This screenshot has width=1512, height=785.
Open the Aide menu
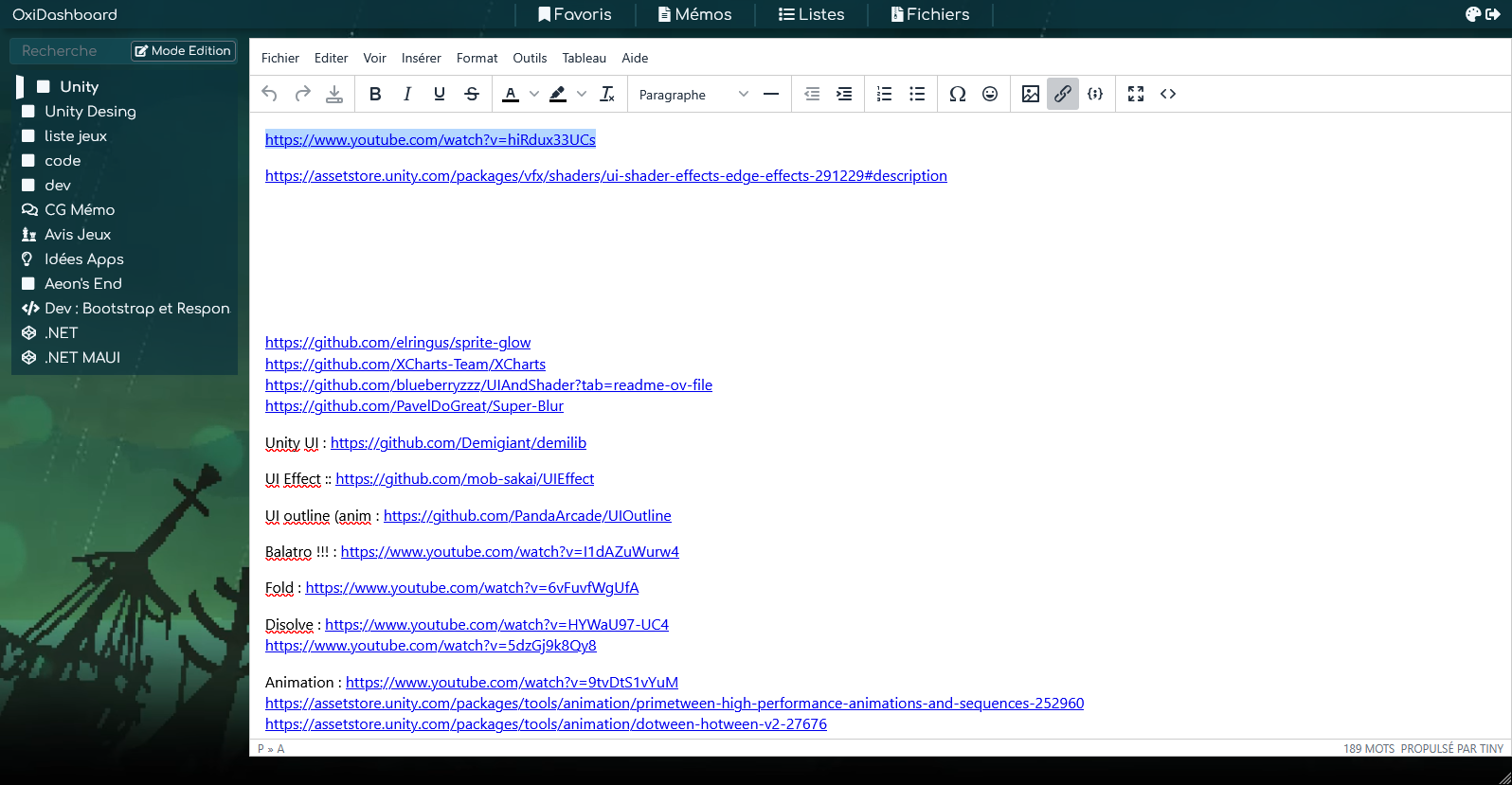(x=636, y=58)
